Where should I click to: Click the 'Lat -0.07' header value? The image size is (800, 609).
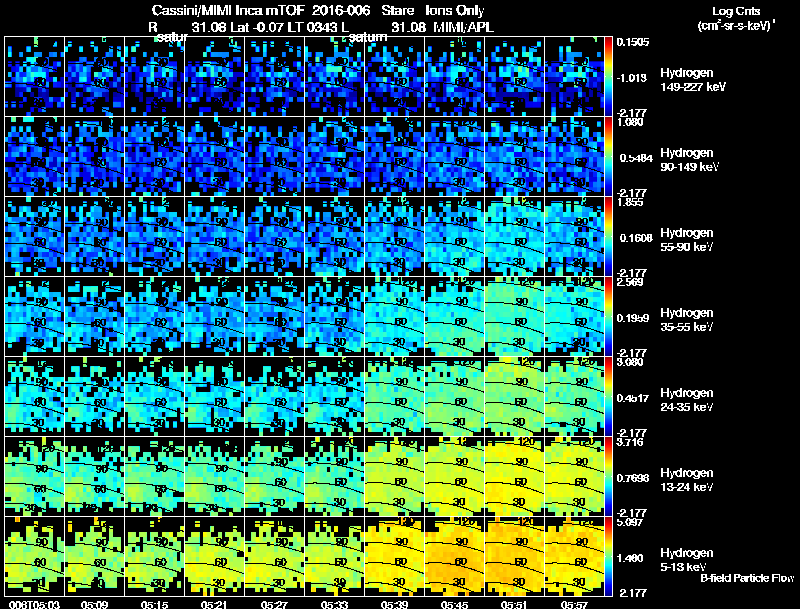(260, 27)
